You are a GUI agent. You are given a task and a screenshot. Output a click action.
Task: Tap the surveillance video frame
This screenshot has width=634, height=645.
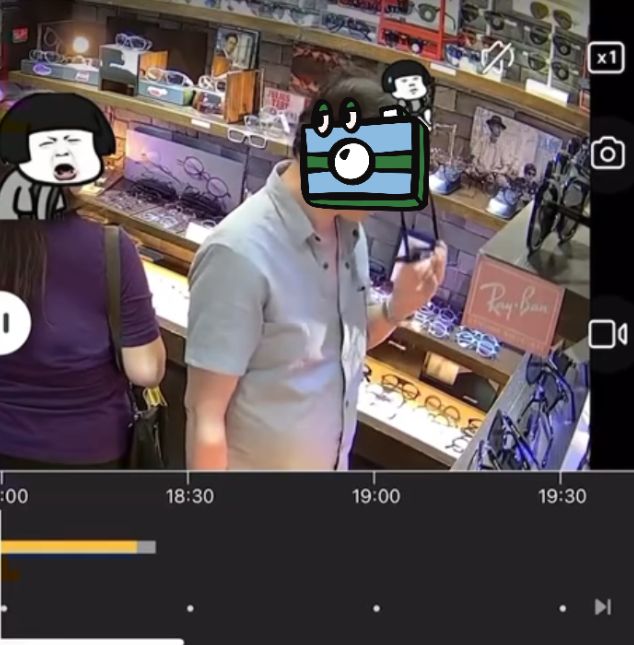pos(295,234)
